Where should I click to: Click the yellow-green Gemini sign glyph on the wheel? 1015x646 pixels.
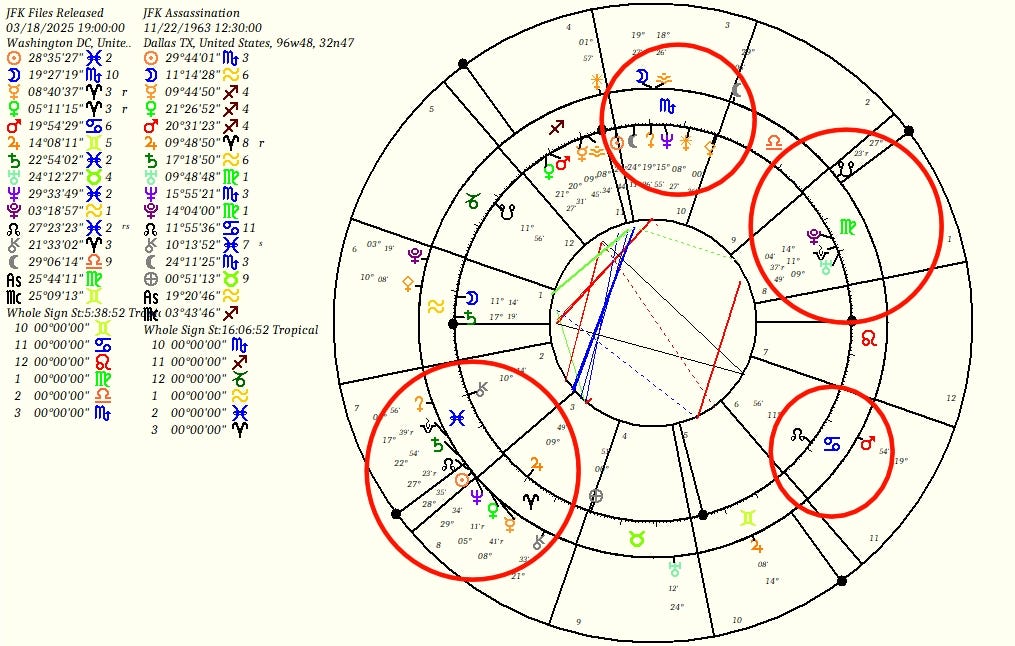coord(749,518)
